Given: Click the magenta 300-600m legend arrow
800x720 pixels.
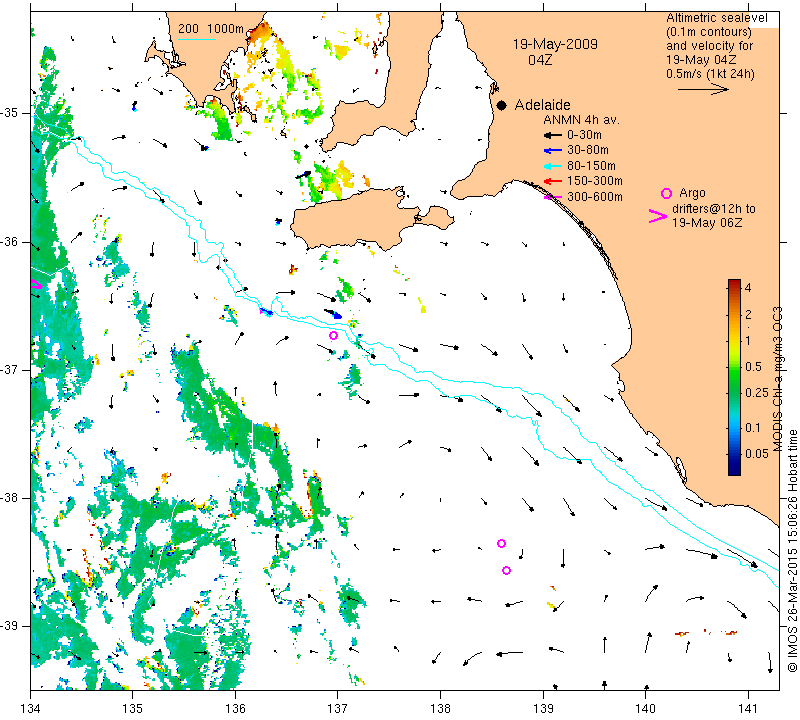Looking at the screenshot, I should click(x=553, y=197).
